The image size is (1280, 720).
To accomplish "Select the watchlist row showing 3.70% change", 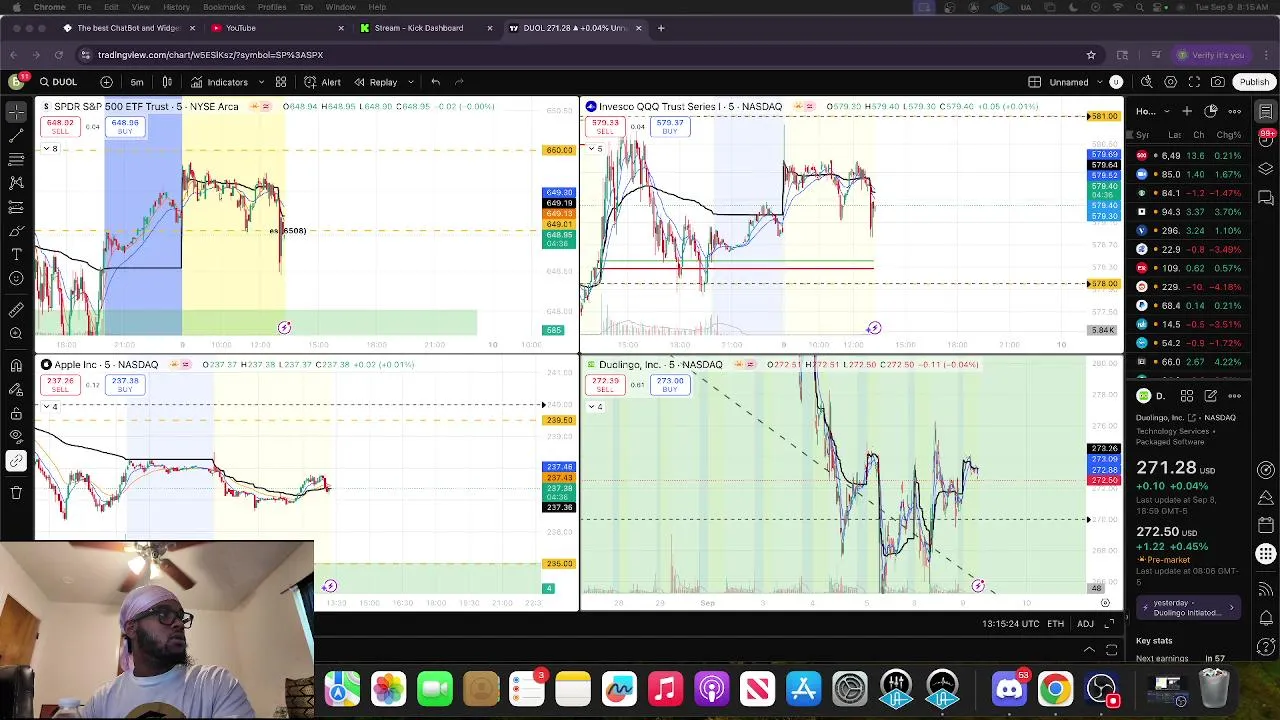I will tap(1189, 212).
